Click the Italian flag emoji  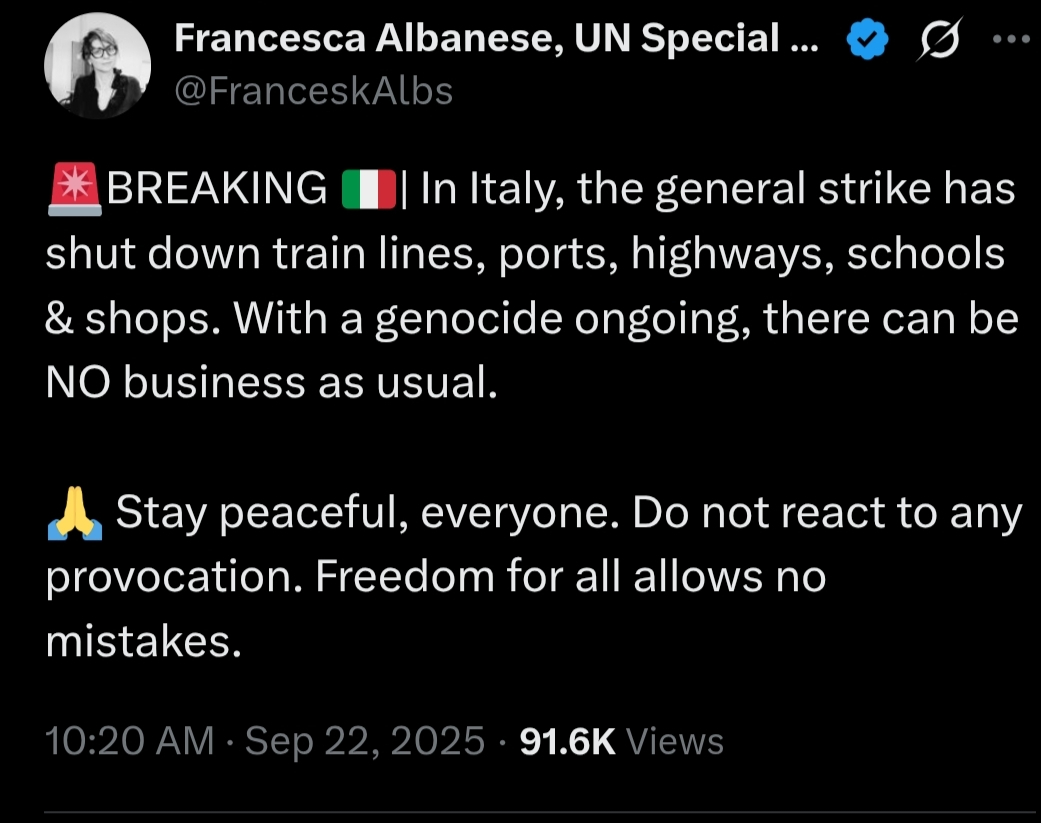click(369, 188)
